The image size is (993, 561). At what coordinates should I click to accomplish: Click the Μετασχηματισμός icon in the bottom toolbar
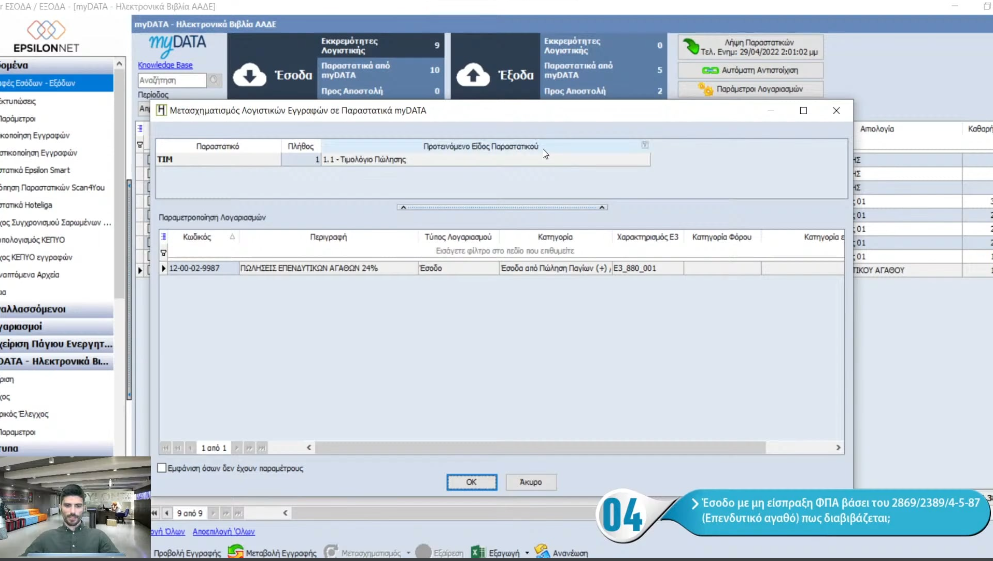point(331,552)
